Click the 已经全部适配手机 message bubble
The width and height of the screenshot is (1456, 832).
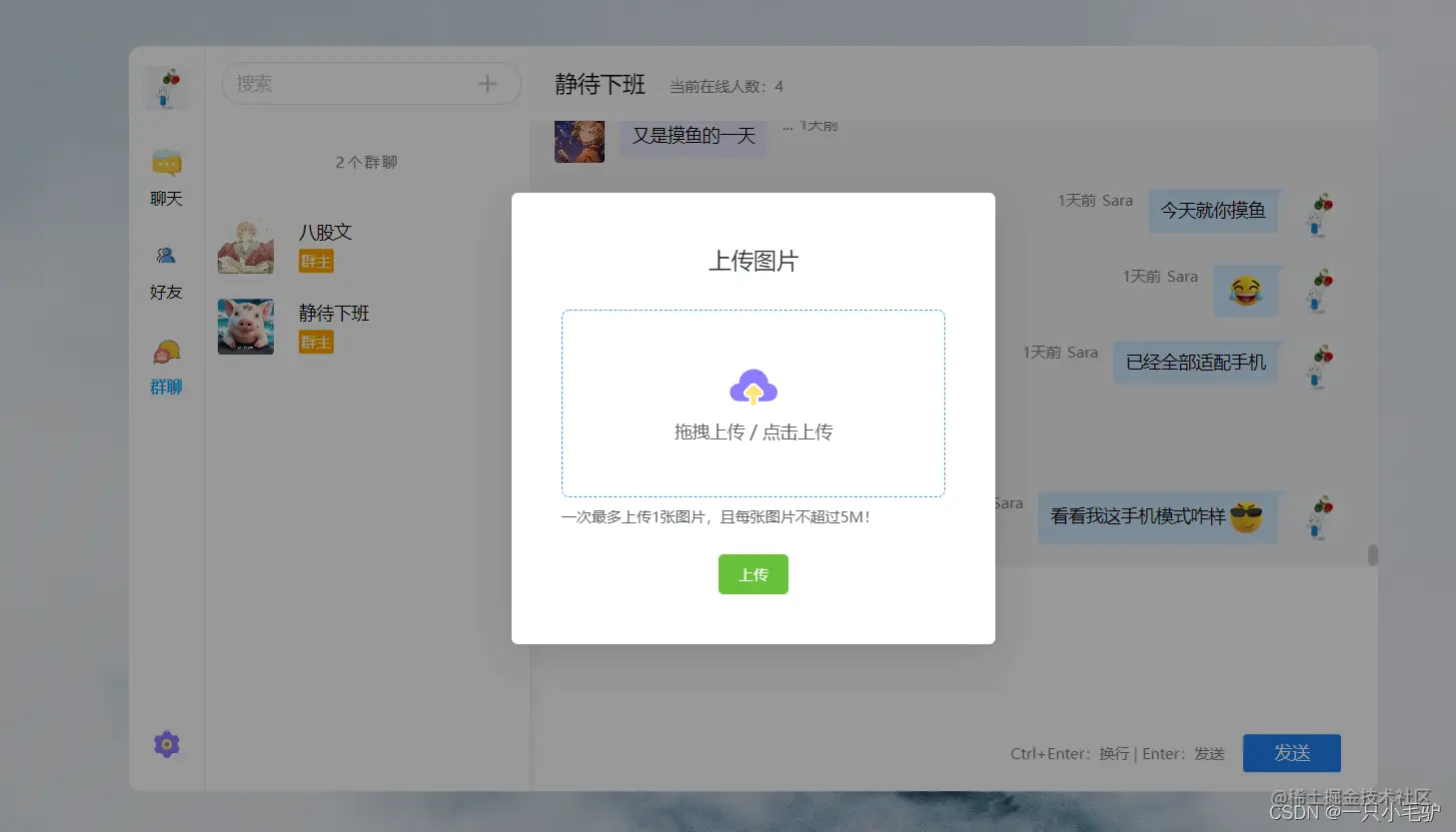[1197, 363]
